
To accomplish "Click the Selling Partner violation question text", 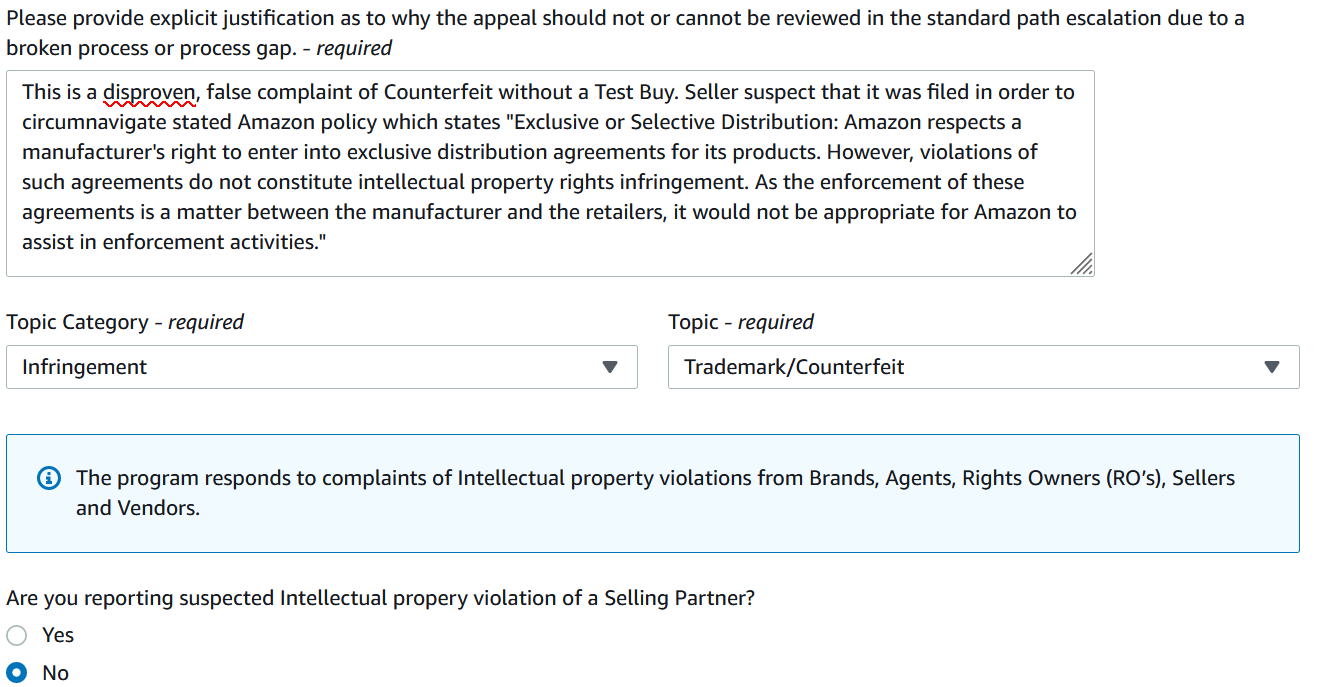I will coord(380,598).
